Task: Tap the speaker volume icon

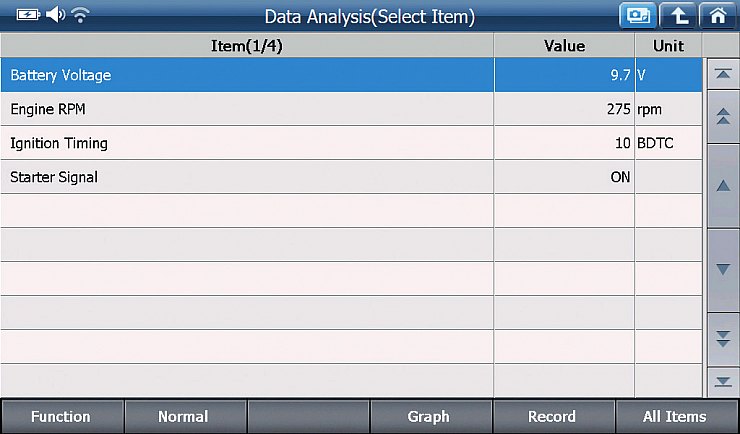Action: [x=55, y=15]
